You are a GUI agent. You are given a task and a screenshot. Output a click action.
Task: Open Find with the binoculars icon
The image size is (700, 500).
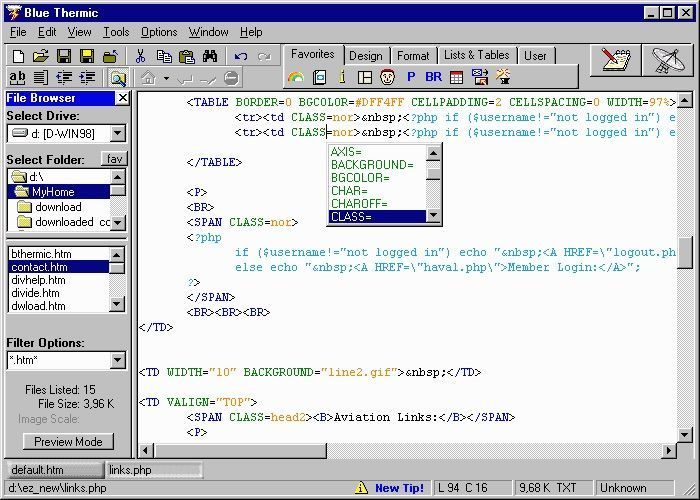click(210, 56)
